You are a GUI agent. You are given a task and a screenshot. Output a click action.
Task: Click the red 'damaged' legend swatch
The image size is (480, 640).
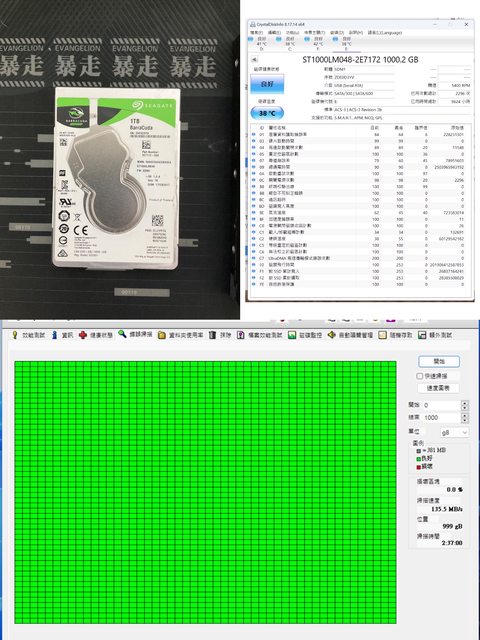click(418, 467)
